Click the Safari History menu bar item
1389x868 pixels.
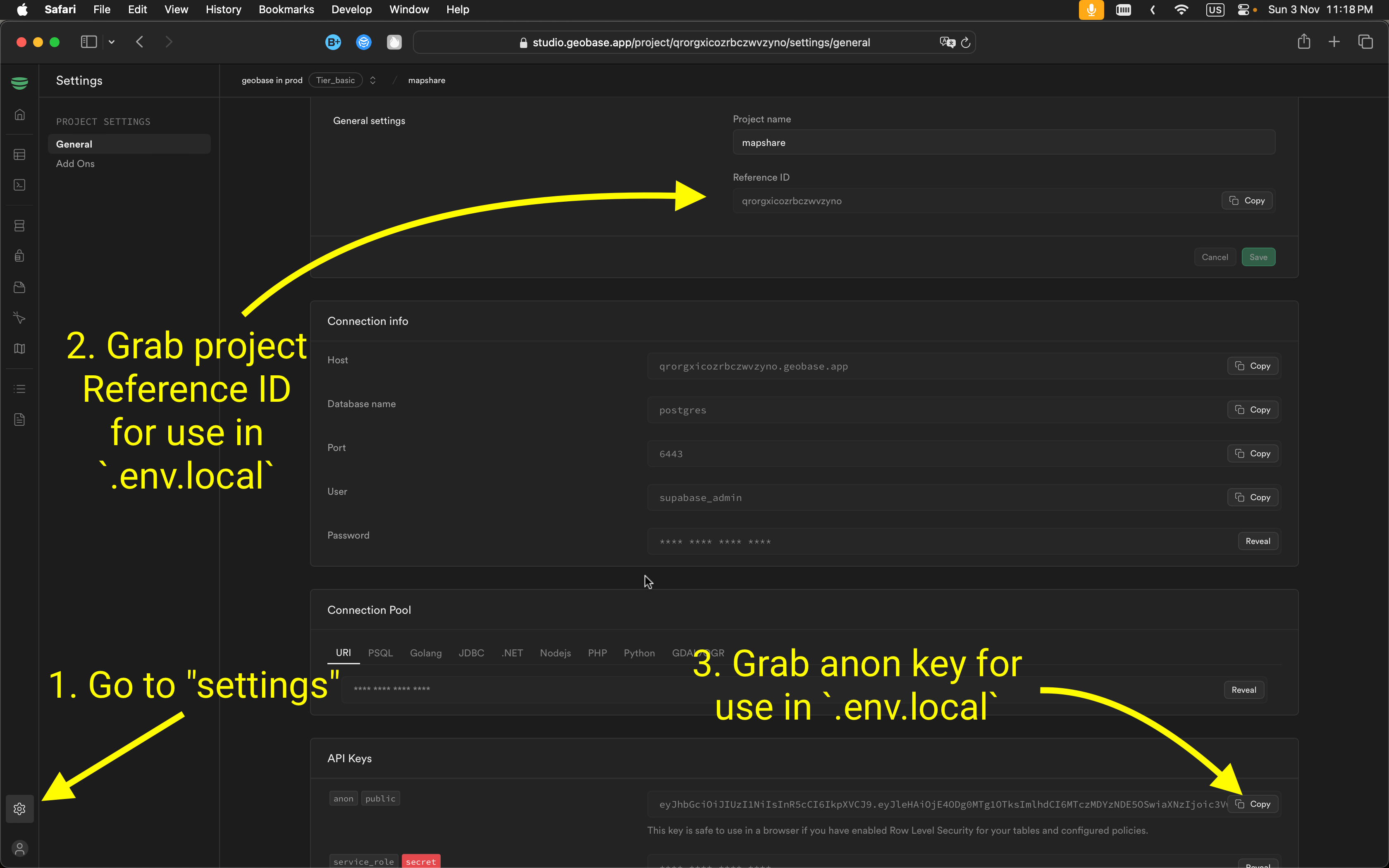tap(222, 9)
